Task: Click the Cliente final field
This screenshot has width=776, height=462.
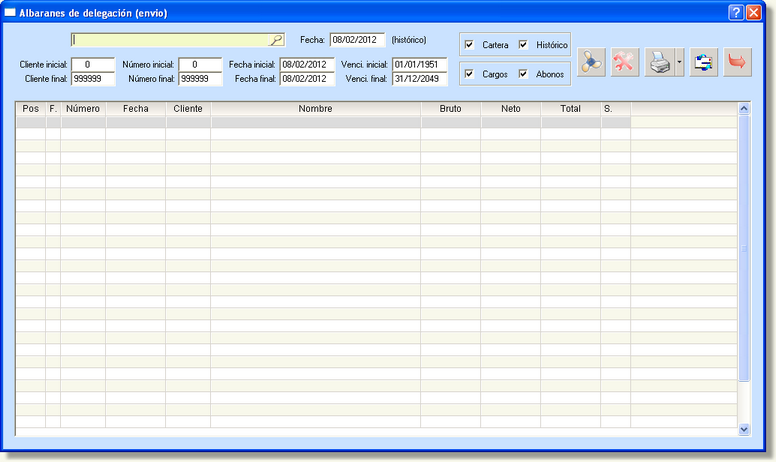Action: pos(93,79)
